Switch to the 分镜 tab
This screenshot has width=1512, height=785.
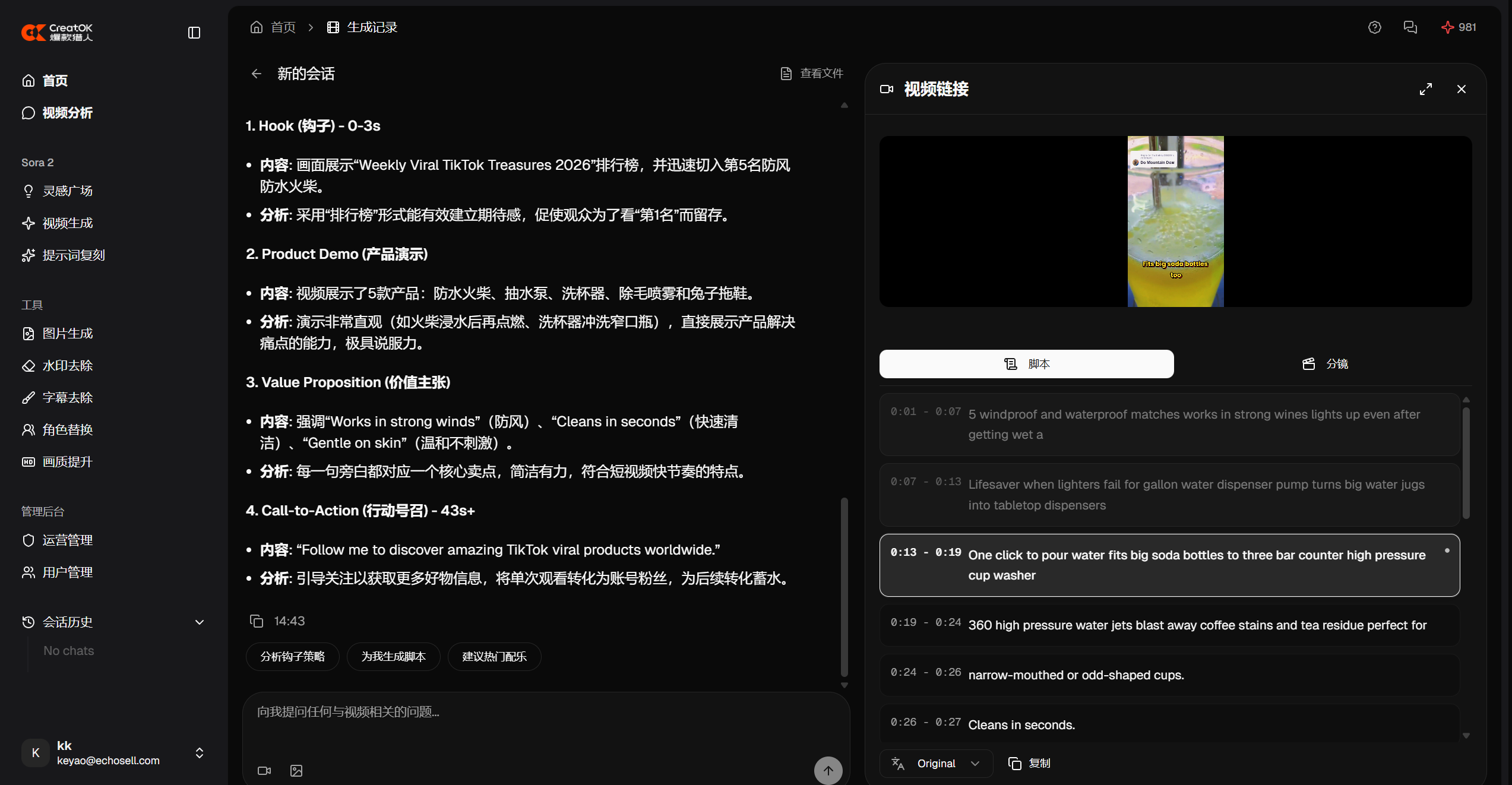1325,364
